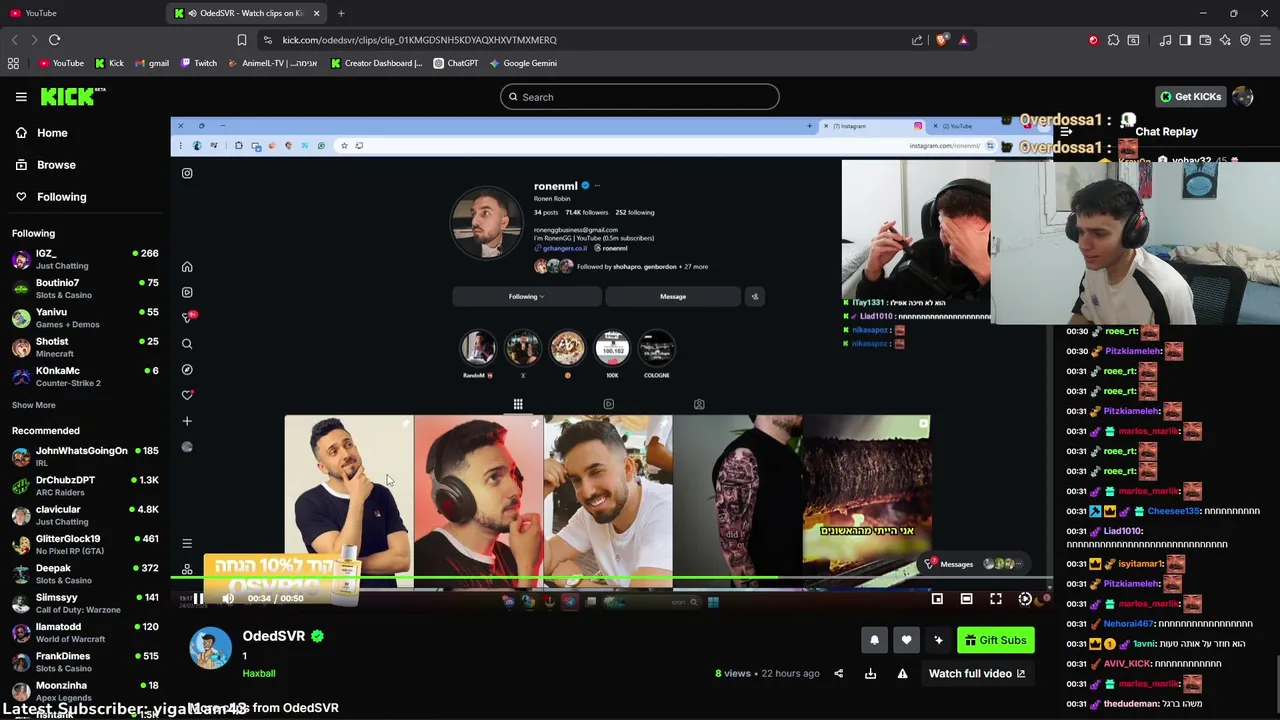
Task: Open Boutinio7 channel from the sidebar
Action: [x=85, y=288]
